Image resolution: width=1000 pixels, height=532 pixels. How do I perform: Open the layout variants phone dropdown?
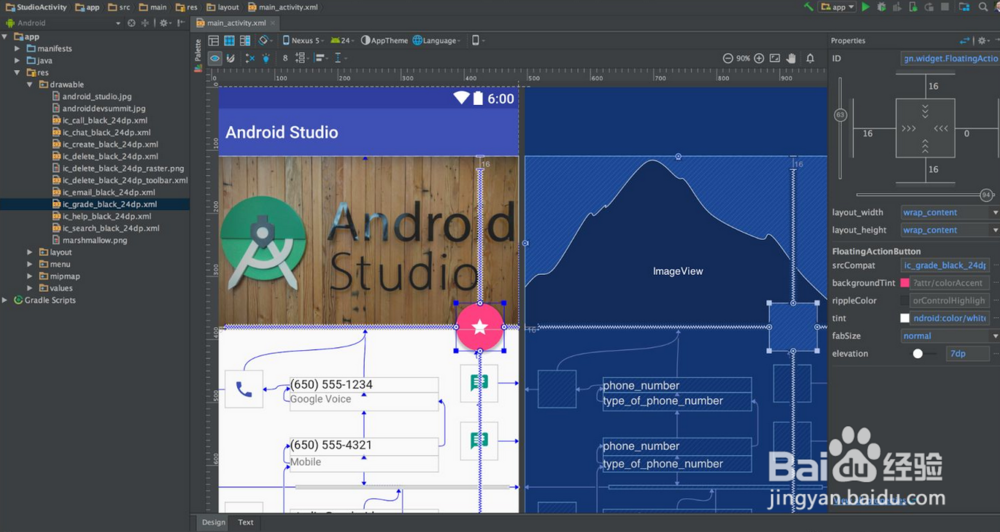click(478, 41)
